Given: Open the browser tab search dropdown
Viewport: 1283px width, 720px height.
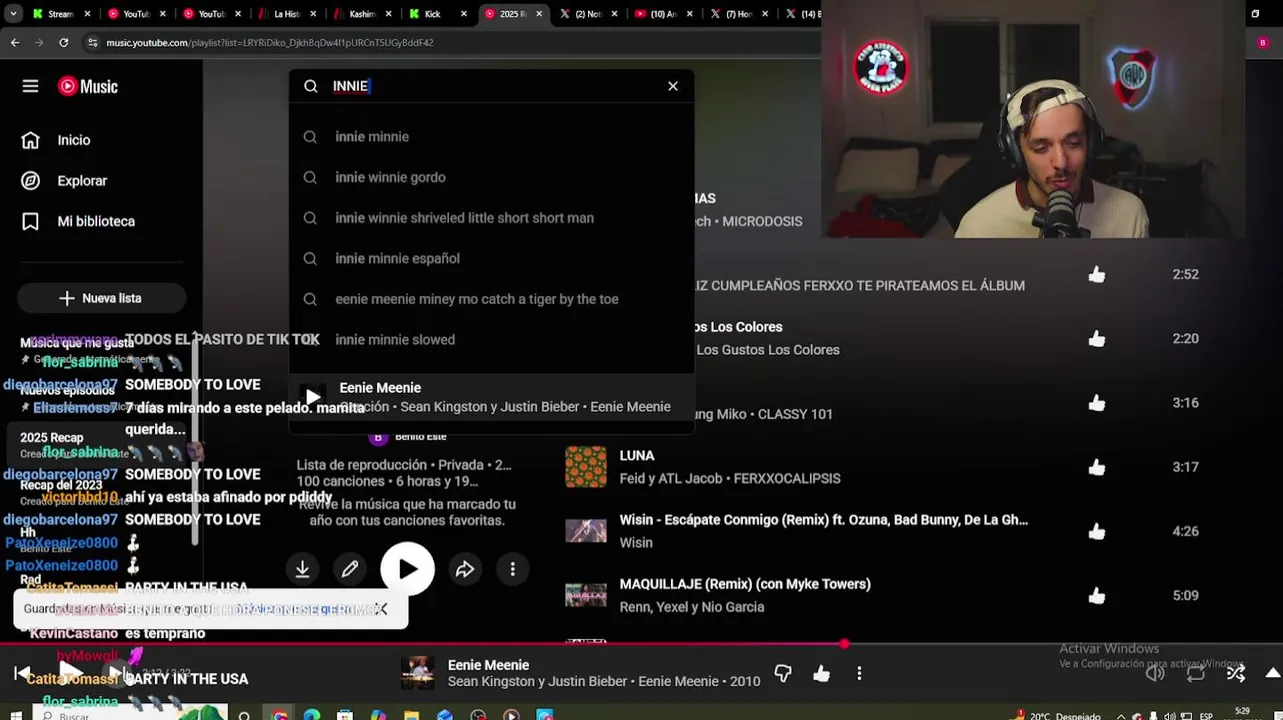Looking at the screenshot, I should click(x=13, y=14).
